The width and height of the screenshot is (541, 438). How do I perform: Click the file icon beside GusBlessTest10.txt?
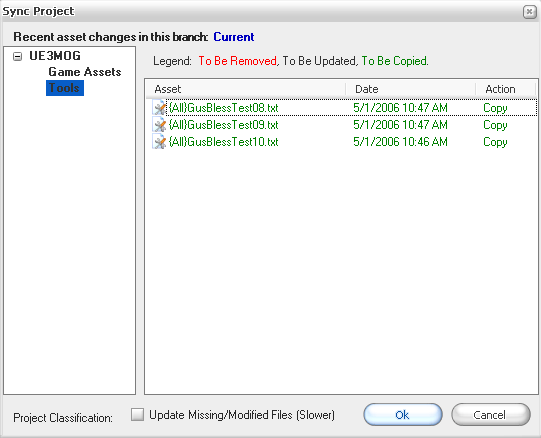tap(159, 142)
